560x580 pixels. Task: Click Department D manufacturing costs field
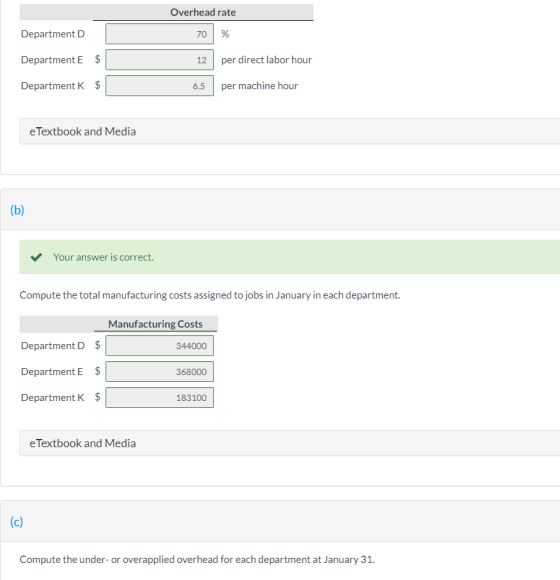pyautogui.click(x=159, y=345)
